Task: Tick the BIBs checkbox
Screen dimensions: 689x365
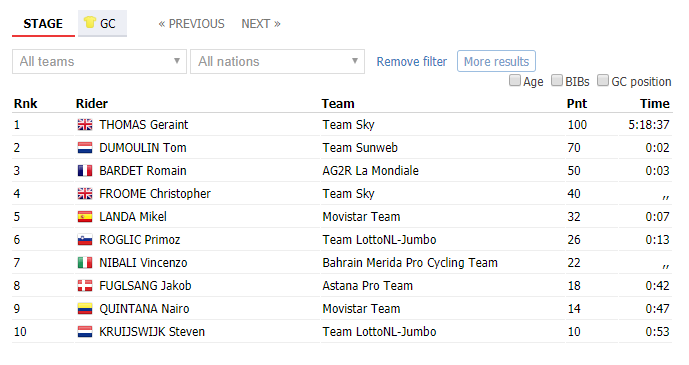Action: [x=557, y=80]
